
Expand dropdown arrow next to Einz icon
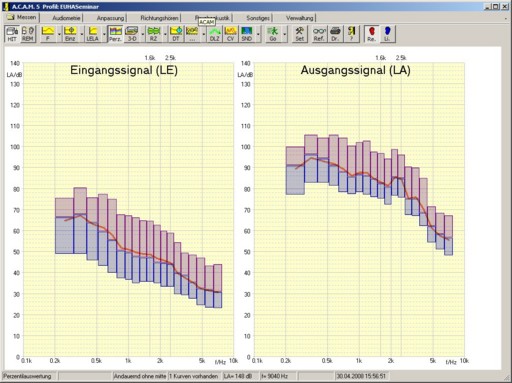coord(82,34)
